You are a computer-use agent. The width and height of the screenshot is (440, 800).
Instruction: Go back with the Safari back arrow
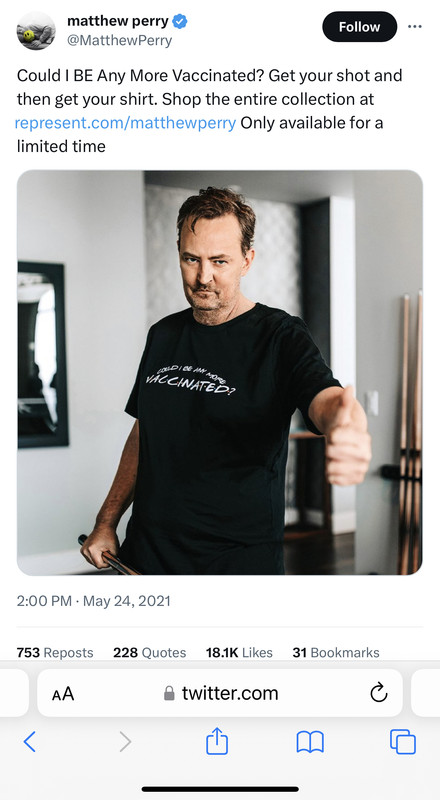click(x=30, y=741)
